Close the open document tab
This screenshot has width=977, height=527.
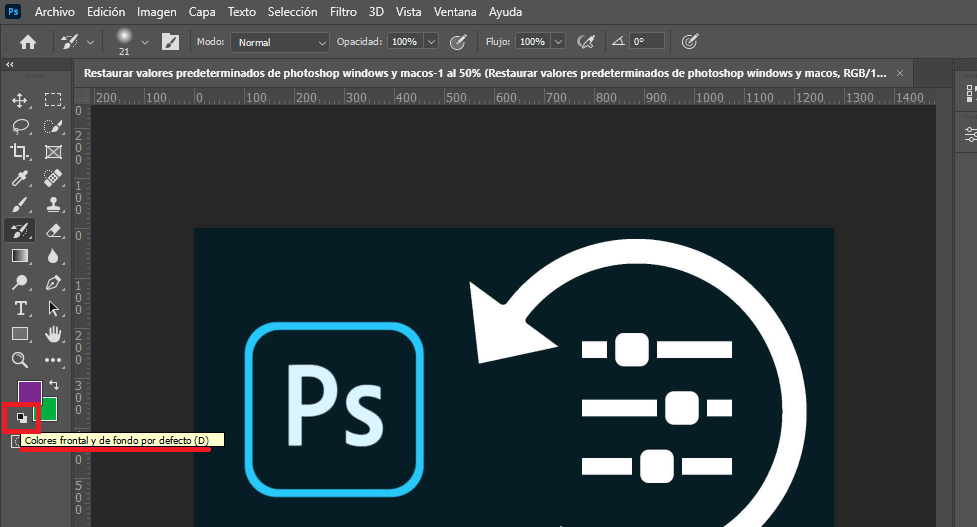tap(900, 73)
